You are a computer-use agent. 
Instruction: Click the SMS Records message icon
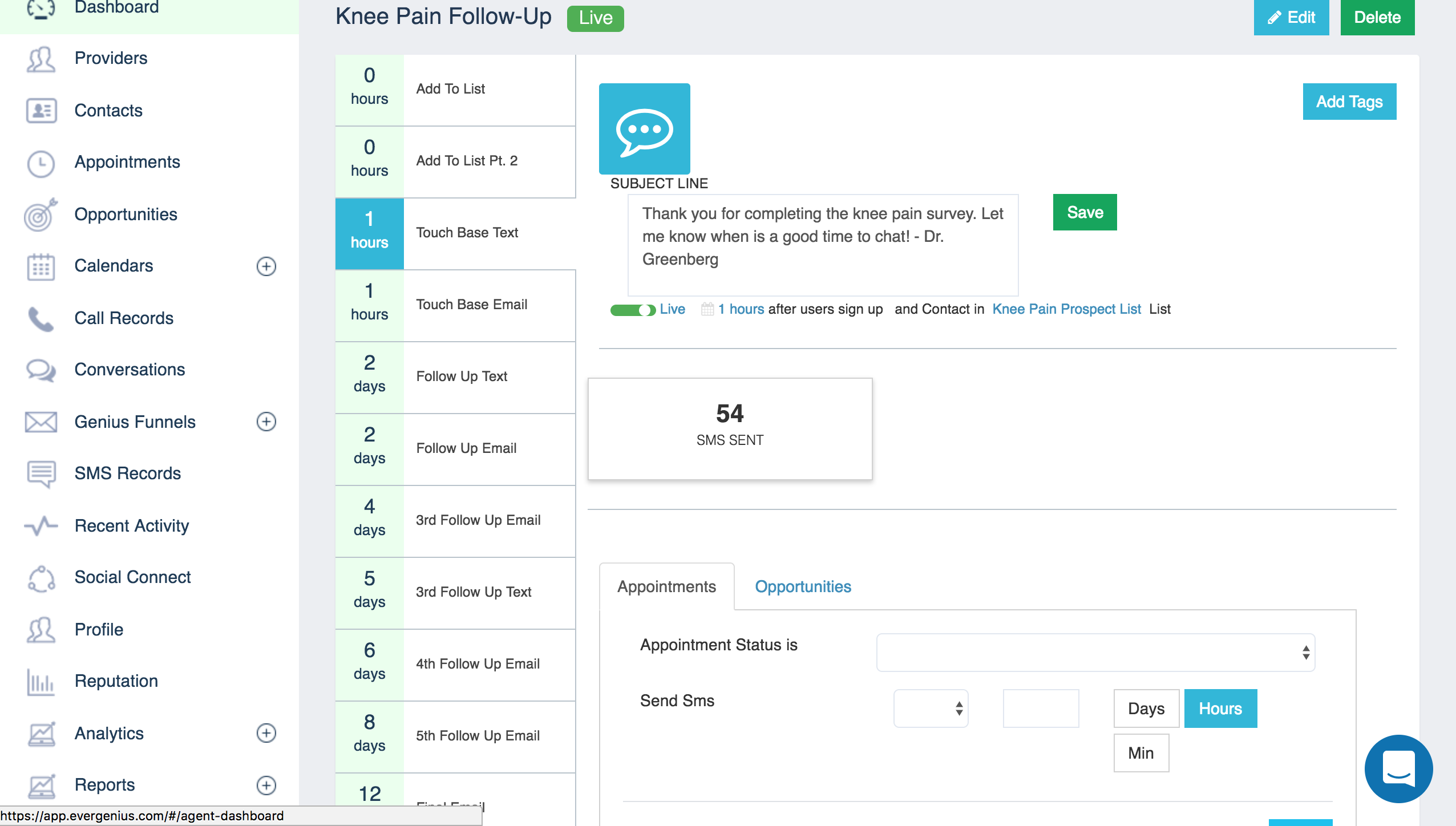pyautogui.click(x=41, y=474)
